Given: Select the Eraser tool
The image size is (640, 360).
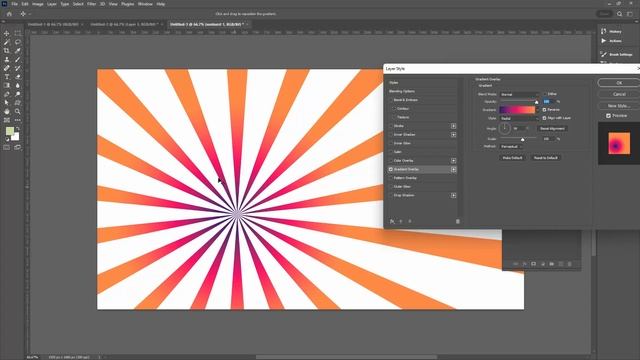Looking at the screenshot, I should coord(18,77).
